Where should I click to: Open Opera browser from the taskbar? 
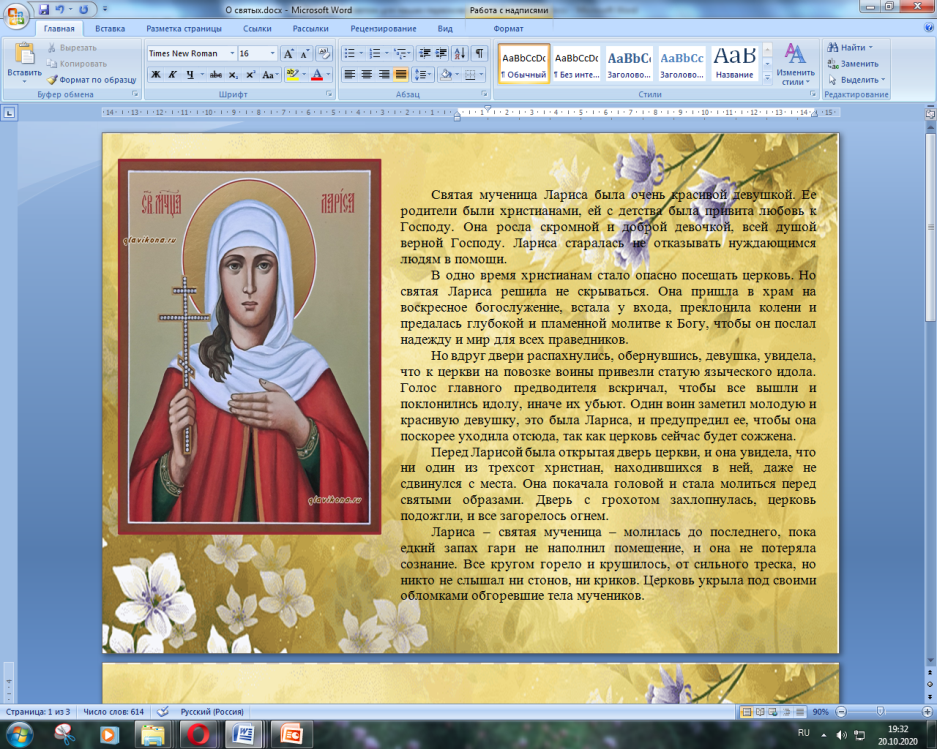198,735
